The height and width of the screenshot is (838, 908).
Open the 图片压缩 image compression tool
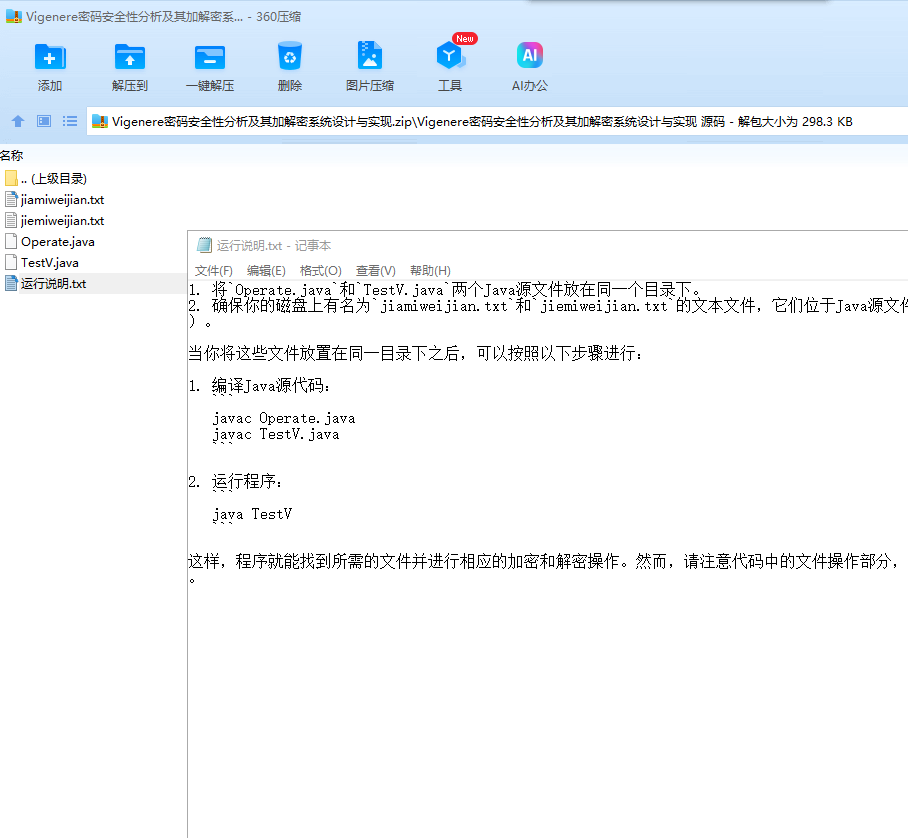[369, 56]
